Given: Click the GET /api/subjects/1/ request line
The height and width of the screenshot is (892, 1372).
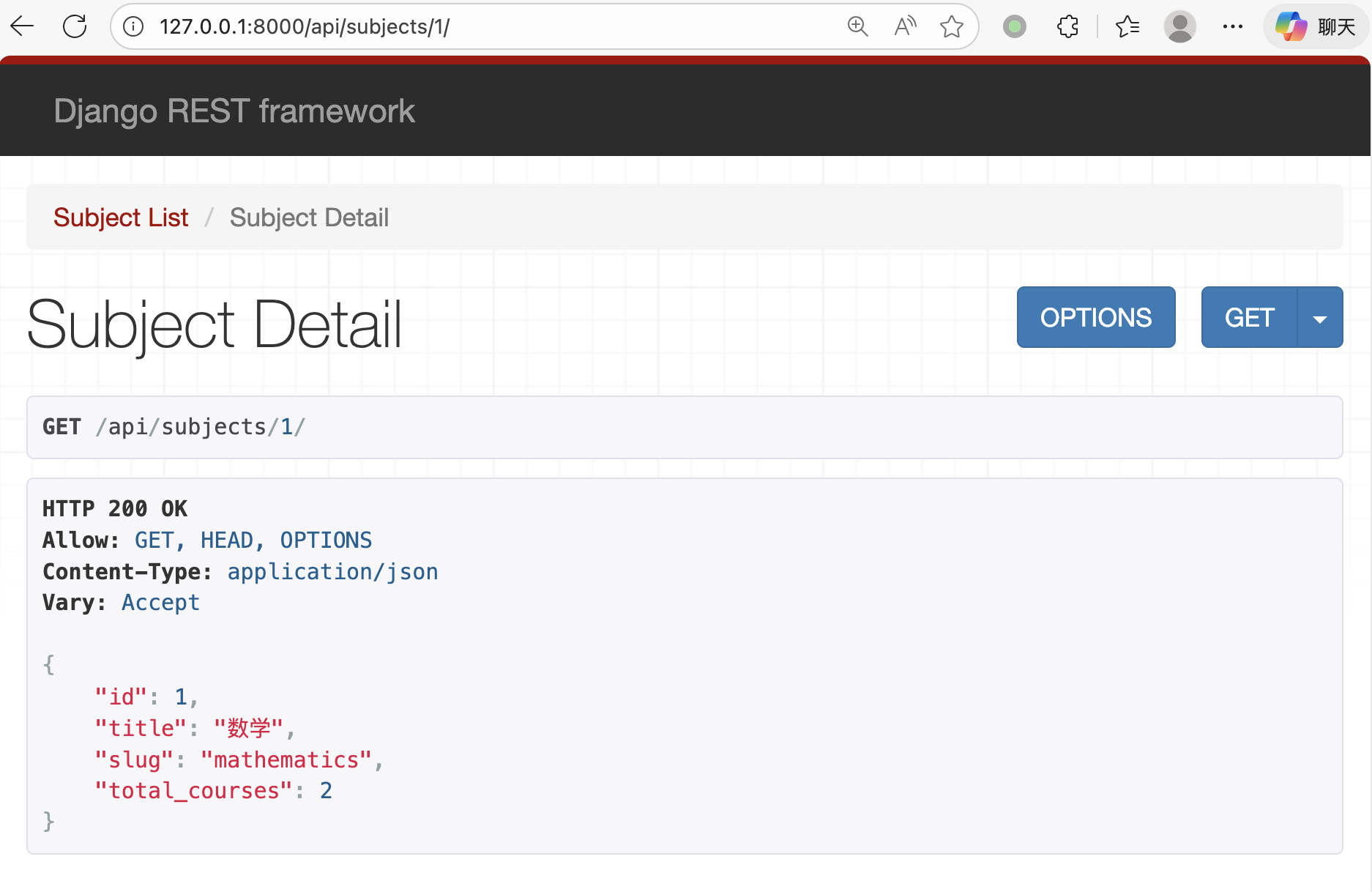Looking at the screenshot, I should point(174,427).
